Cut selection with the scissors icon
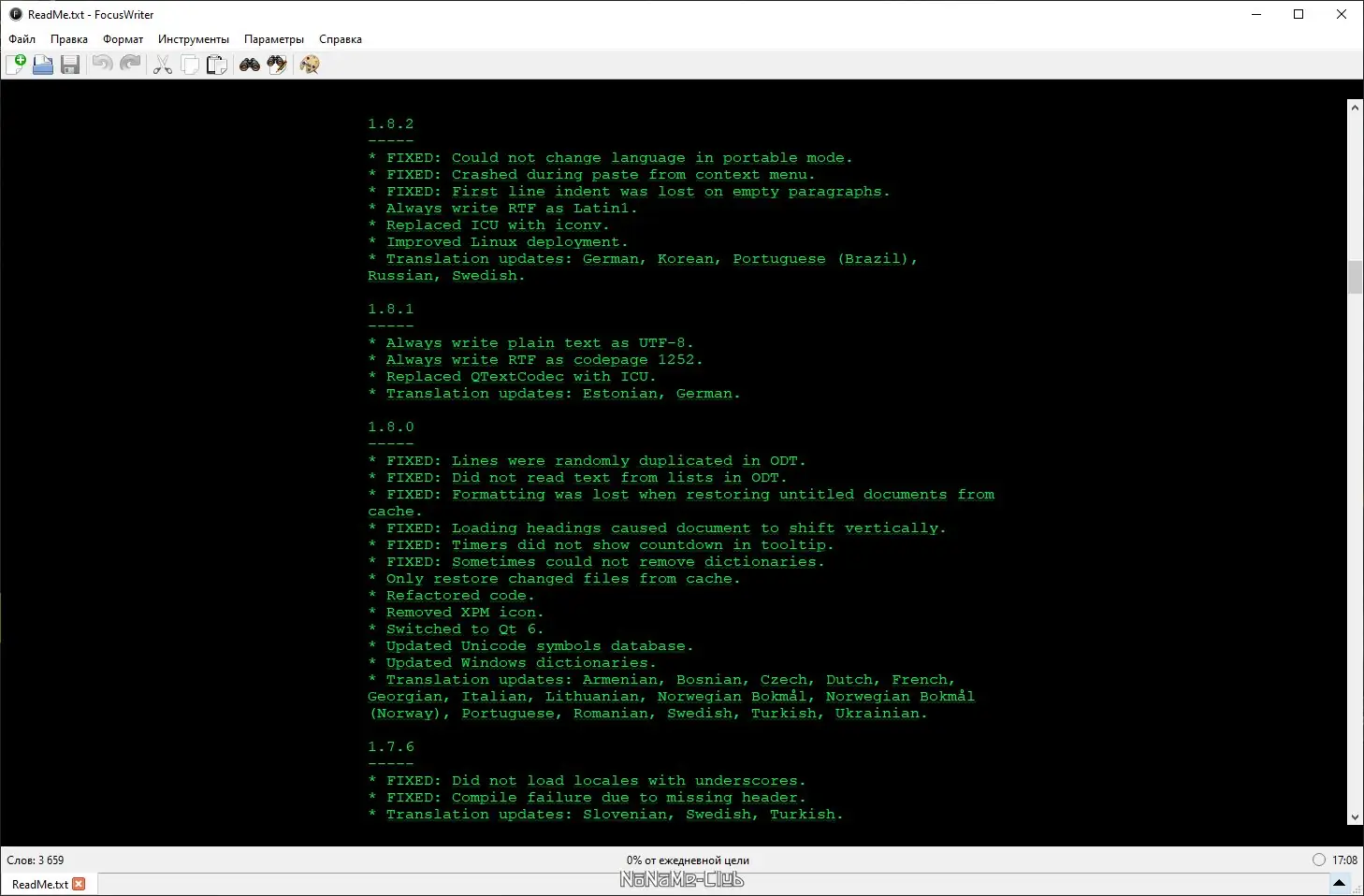This screenshot has height=896, width=1364. click(x=163, y=65)
